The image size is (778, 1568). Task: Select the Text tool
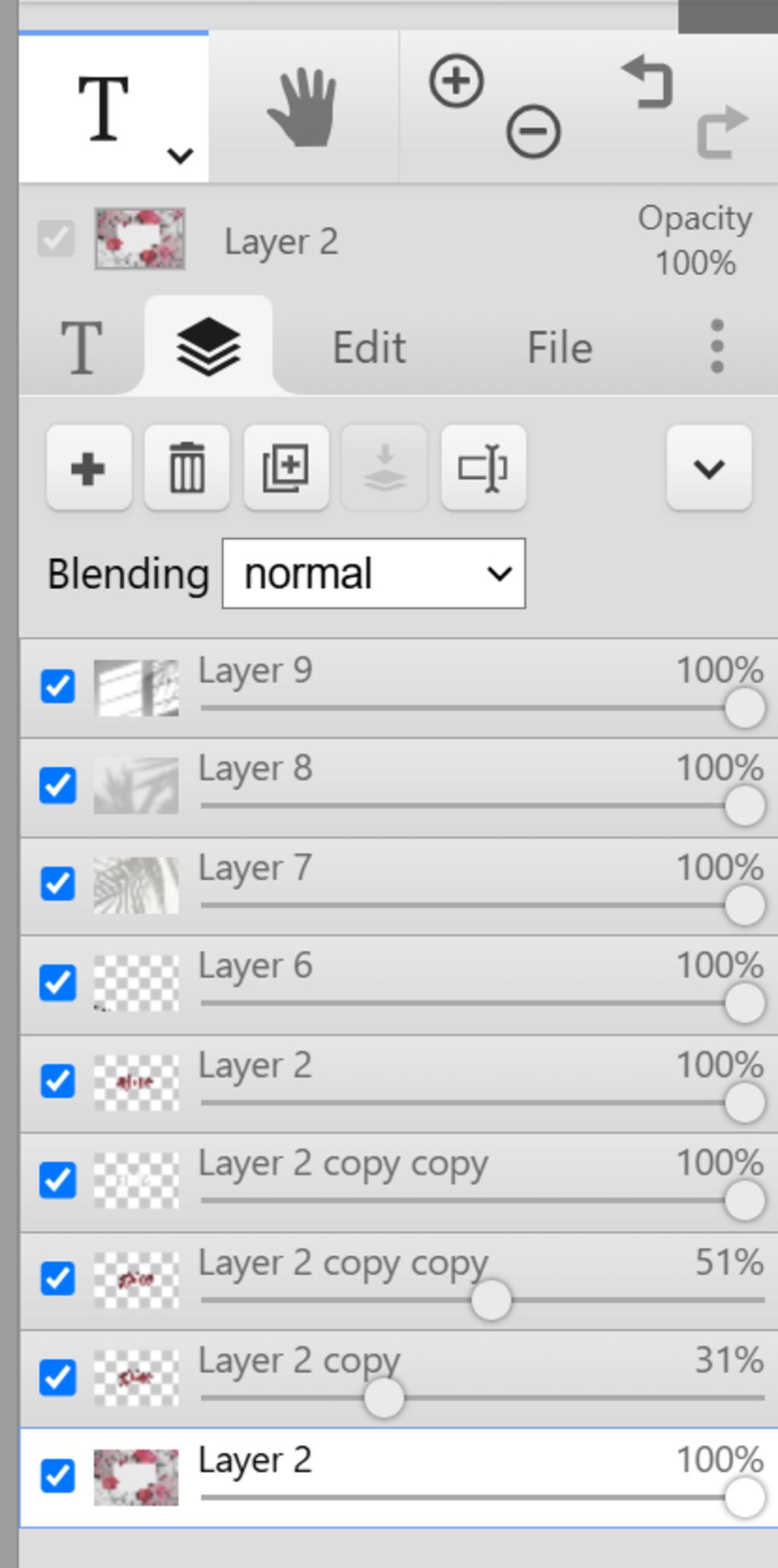[x=103, y=109]
